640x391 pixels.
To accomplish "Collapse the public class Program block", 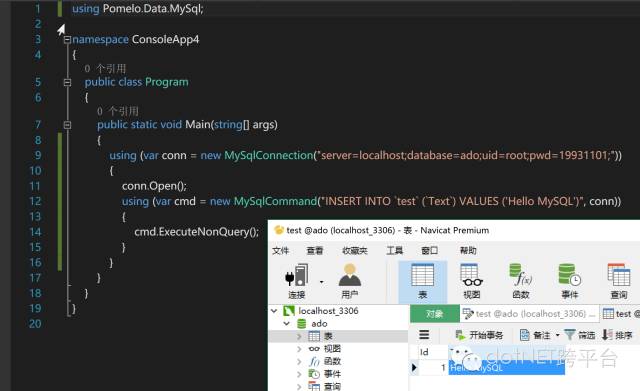I will [x=67, y=82].
